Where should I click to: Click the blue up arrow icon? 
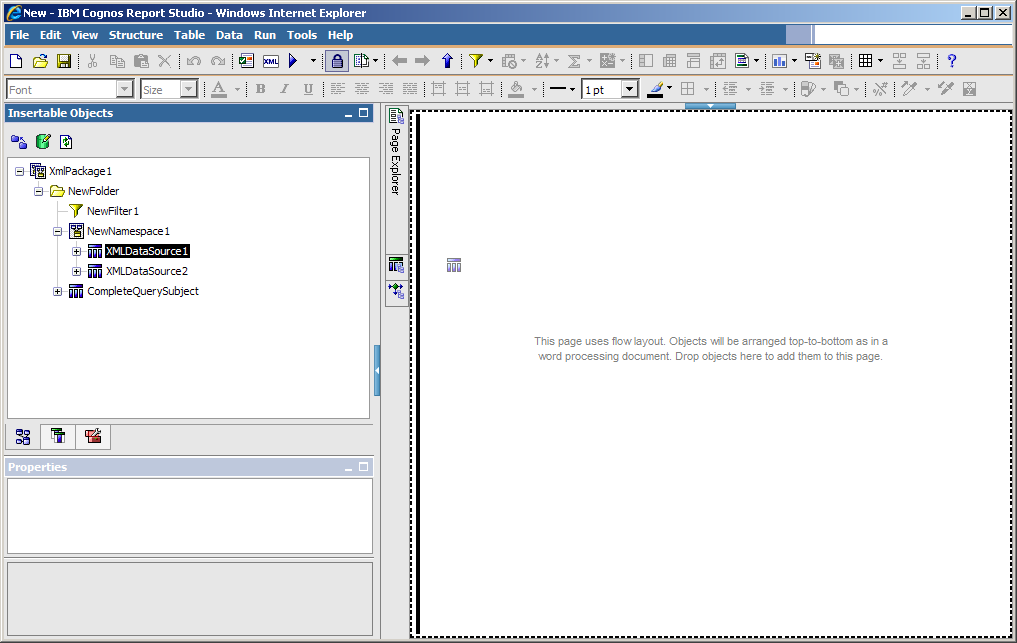pyautogui.click(x=447, y=61)
